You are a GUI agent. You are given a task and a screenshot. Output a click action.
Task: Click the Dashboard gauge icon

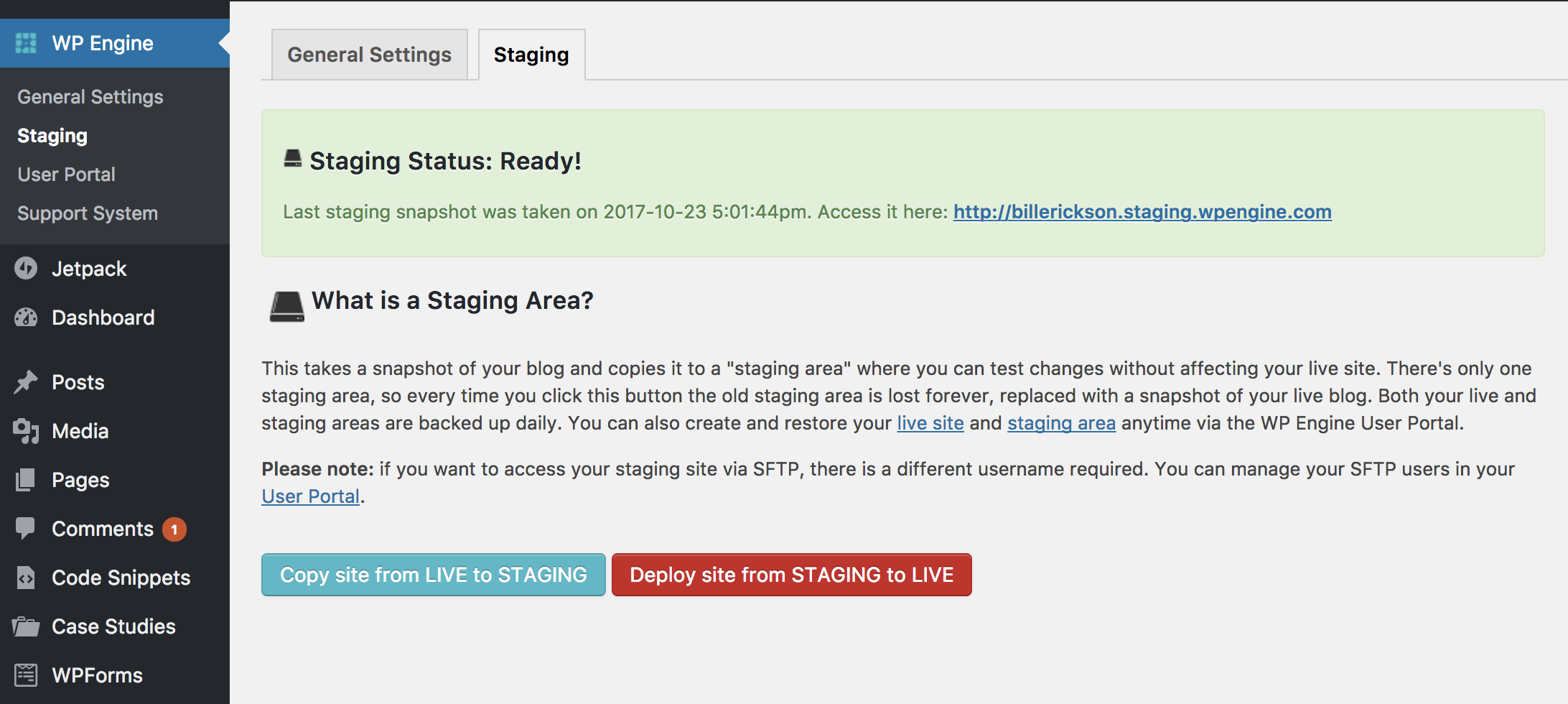[x=26, y=318]
